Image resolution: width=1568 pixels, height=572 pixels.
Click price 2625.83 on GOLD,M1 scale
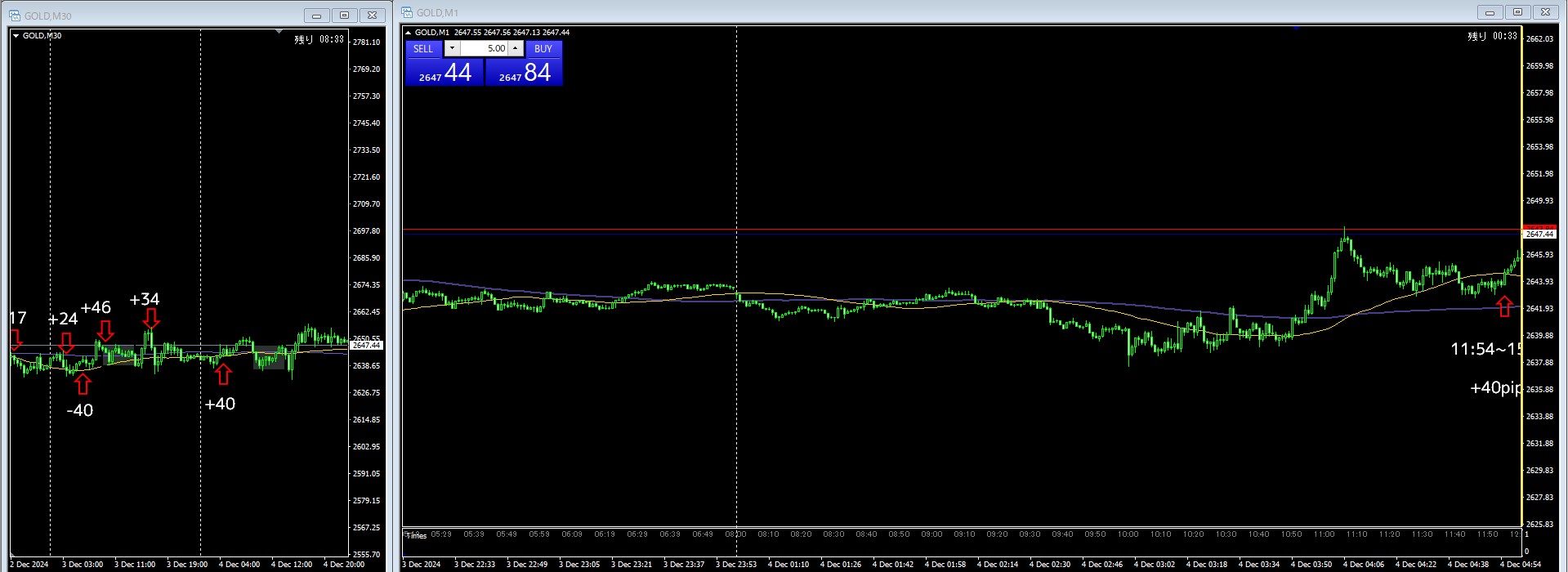1539,525
